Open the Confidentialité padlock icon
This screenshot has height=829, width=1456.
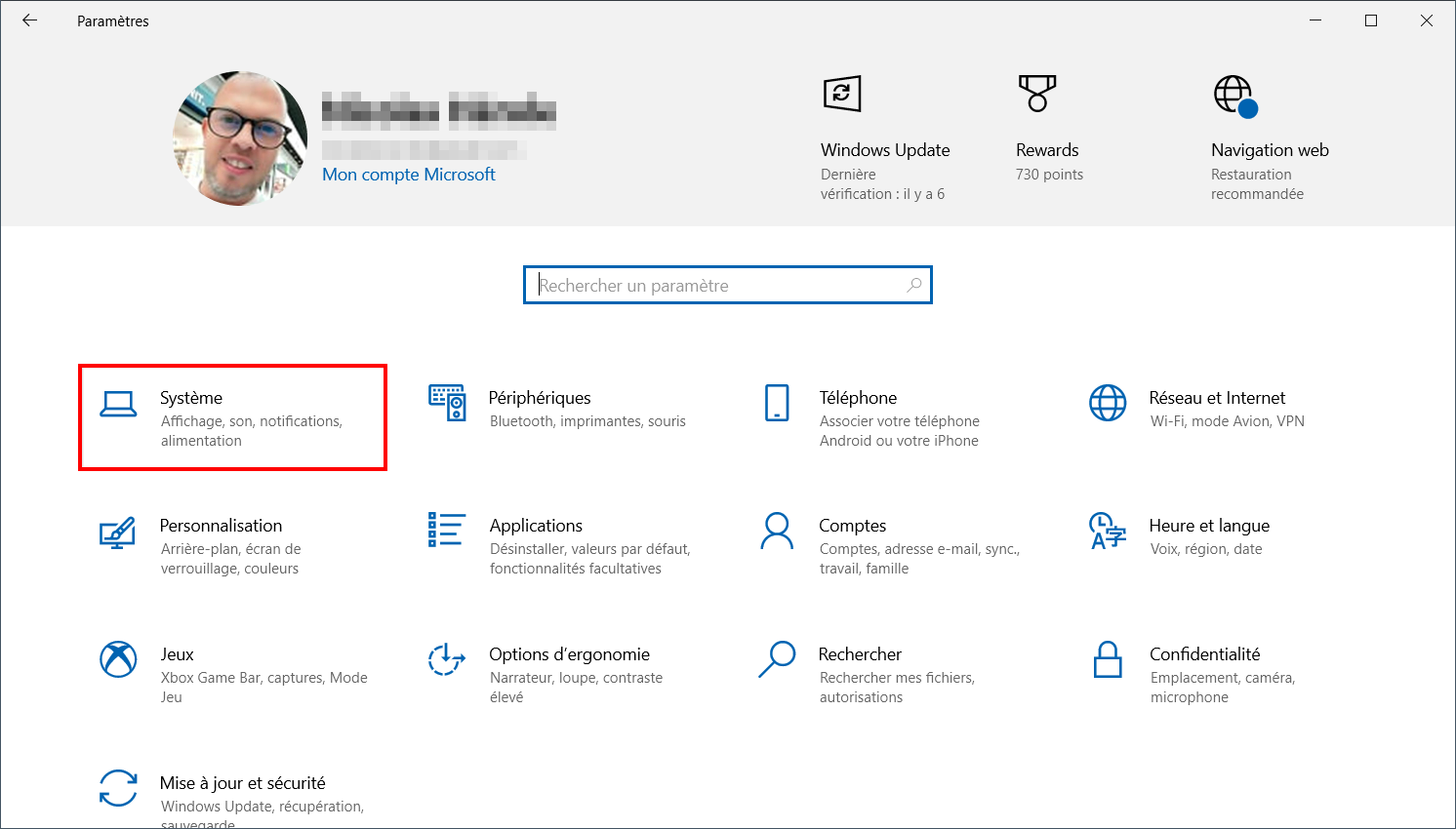[x=1108, y=659]
